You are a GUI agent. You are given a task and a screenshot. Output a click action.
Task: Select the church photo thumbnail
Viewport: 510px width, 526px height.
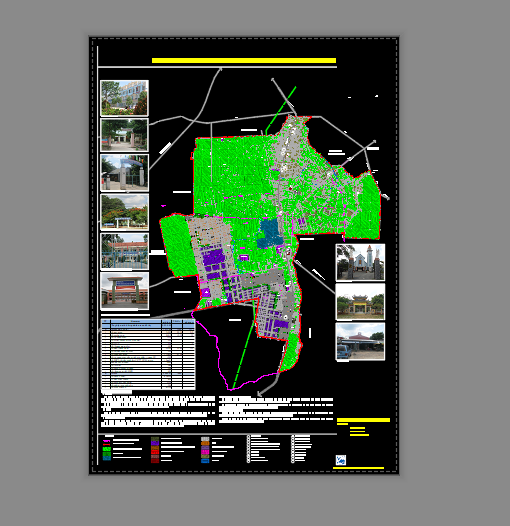[x=360, y=262]
